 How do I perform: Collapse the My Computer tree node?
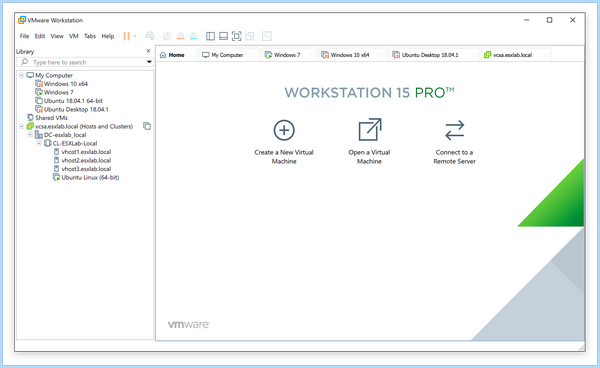pyautogui.click(x=21, y=75)
